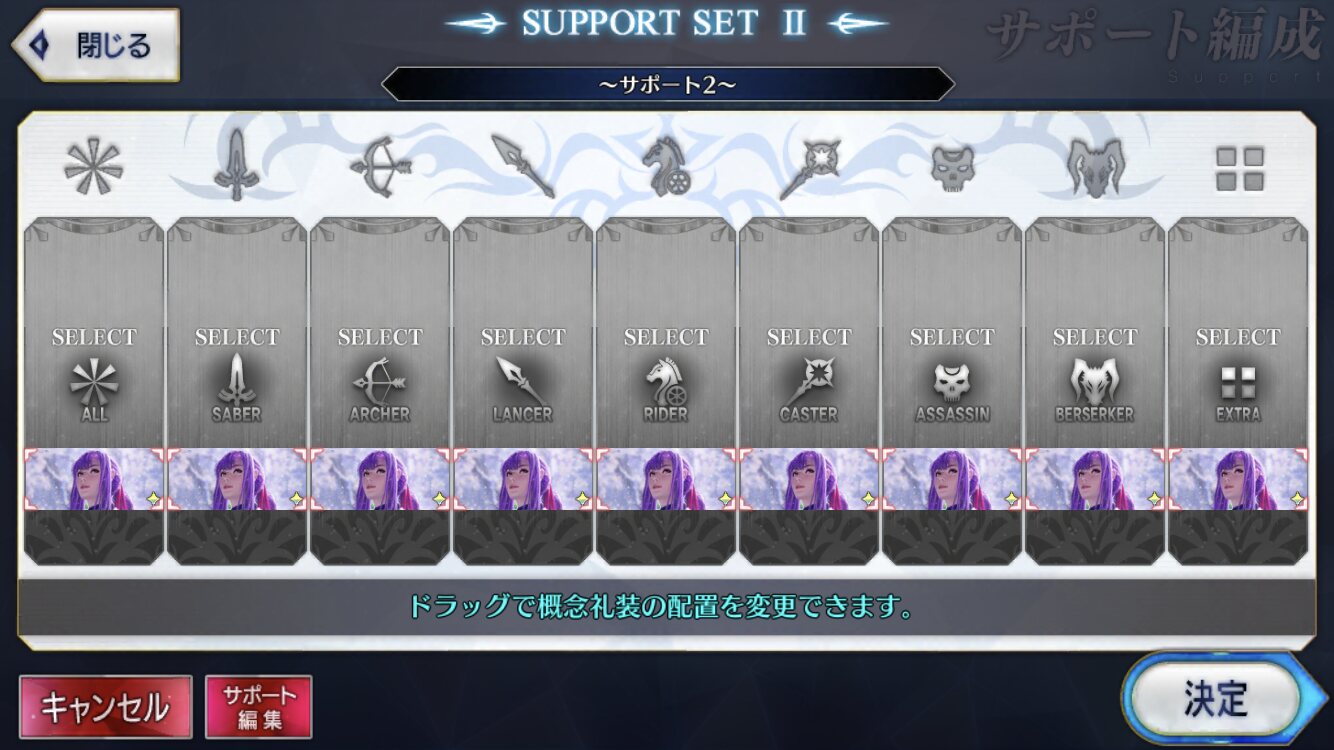Open サポート編集 support edit
1334x750 pixels.
(259, 707)
